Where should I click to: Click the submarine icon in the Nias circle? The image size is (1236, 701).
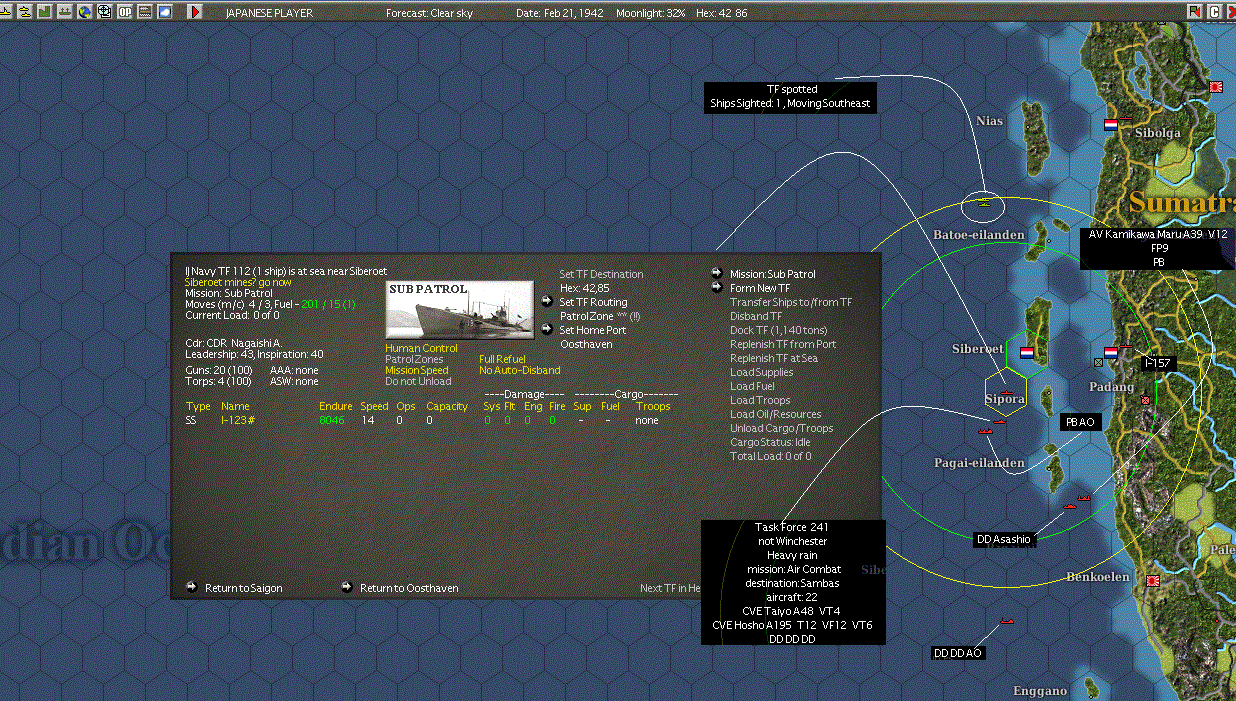click(985, 203)
